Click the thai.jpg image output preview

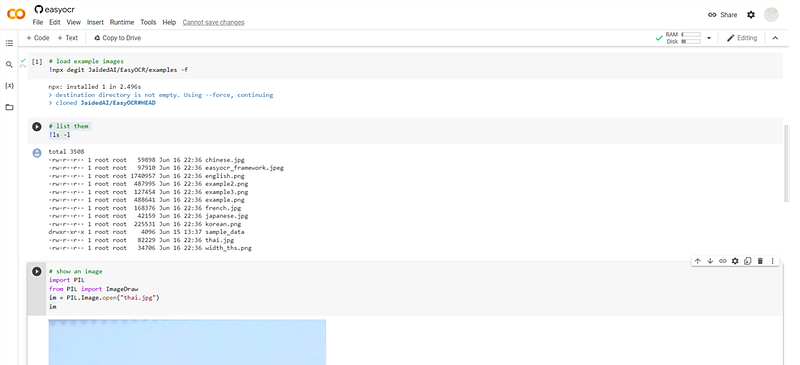[x=187, y=342]
